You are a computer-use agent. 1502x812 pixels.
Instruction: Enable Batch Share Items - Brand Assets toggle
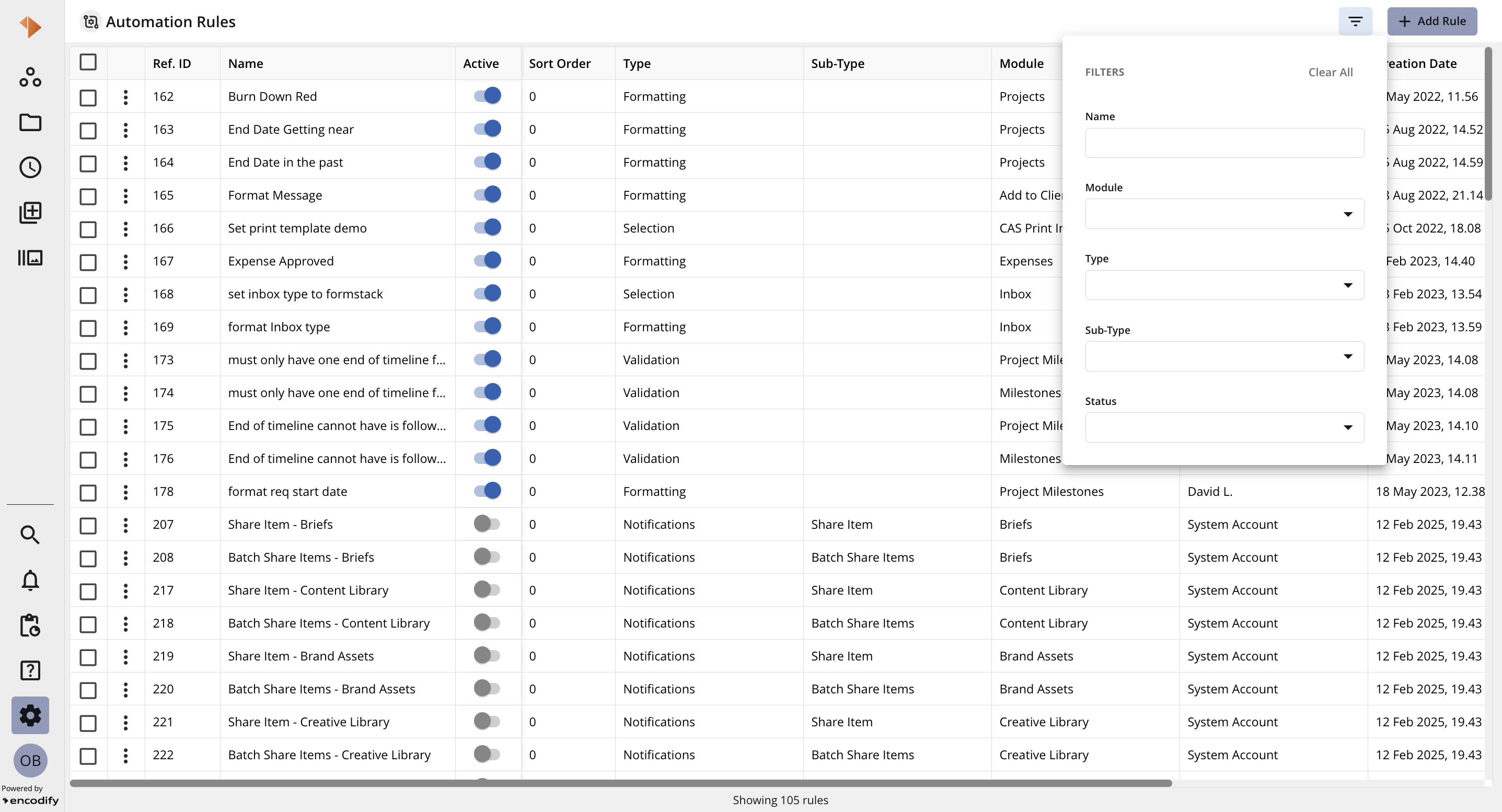coord(488,688)
